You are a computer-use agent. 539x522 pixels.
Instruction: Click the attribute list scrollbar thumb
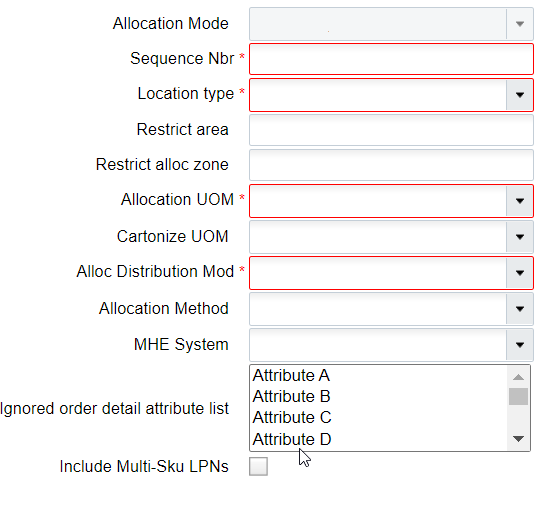point(518,397)
